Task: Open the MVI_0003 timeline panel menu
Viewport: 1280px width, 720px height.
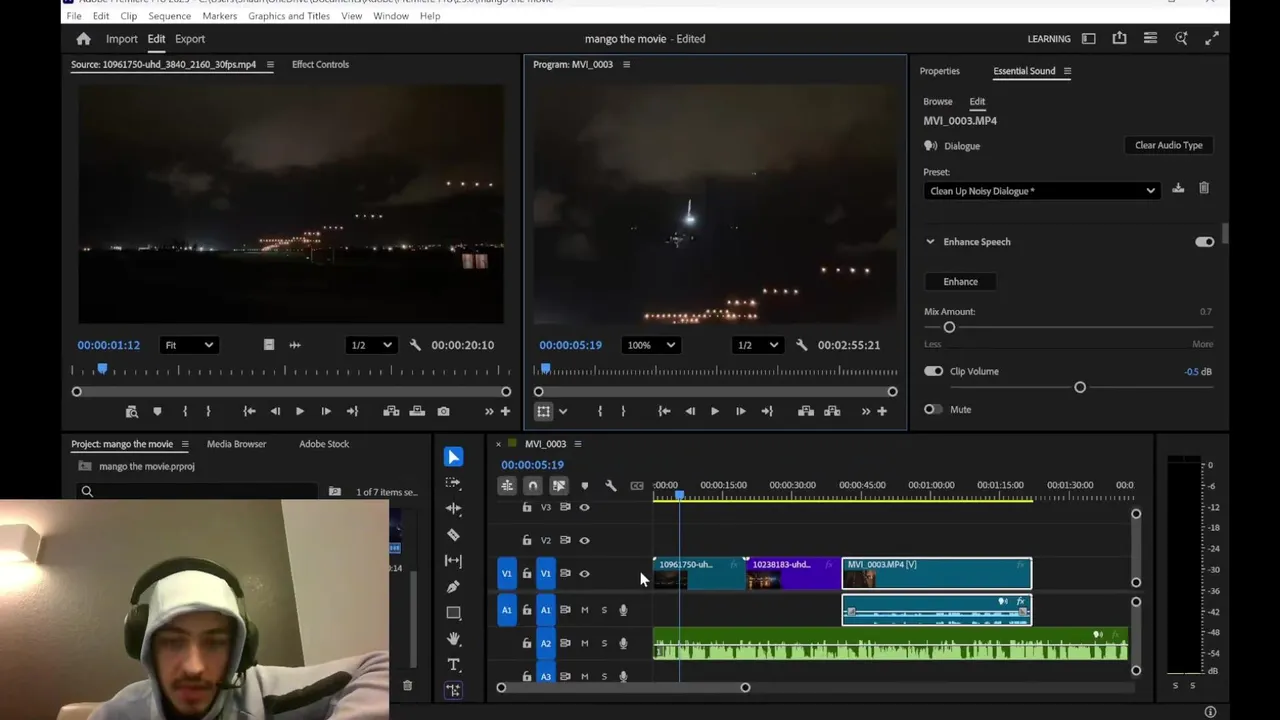Action: coord(577,444)
